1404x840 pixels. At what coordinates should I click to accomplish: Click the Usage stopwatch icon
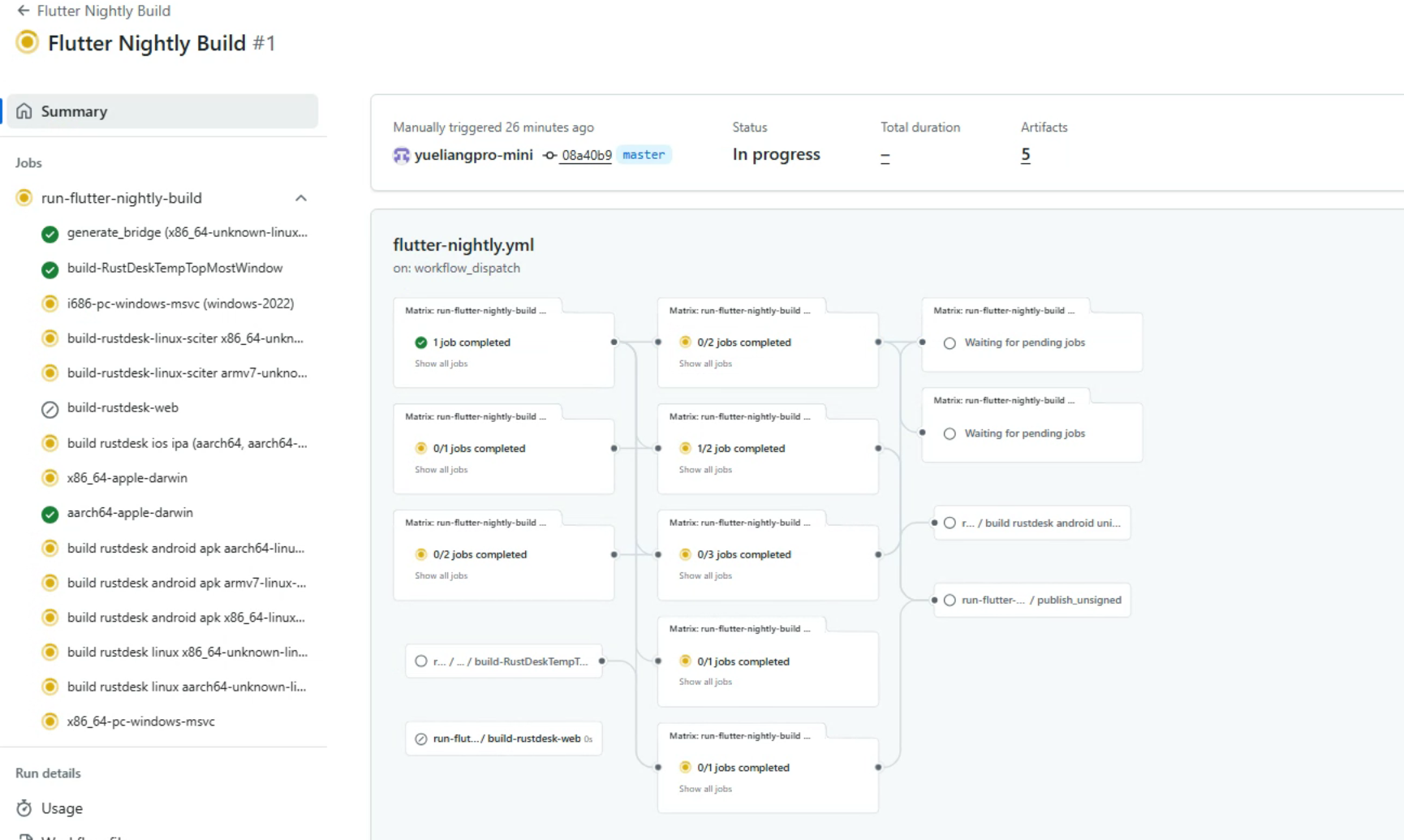[x=24, y=808]
